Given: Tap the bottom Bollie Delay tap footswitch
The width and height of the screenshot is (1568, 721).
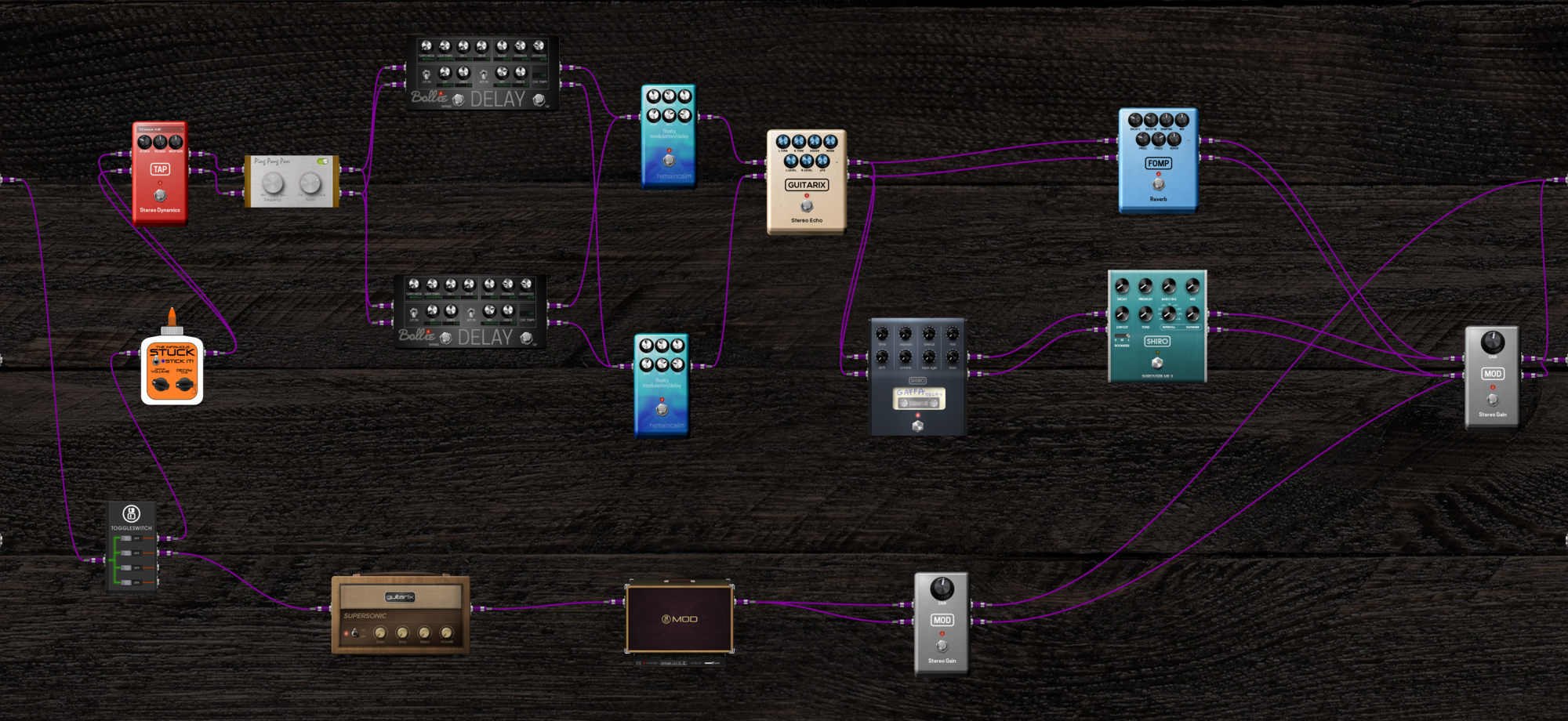Looking at the screenshot, I should click(526, 338).
